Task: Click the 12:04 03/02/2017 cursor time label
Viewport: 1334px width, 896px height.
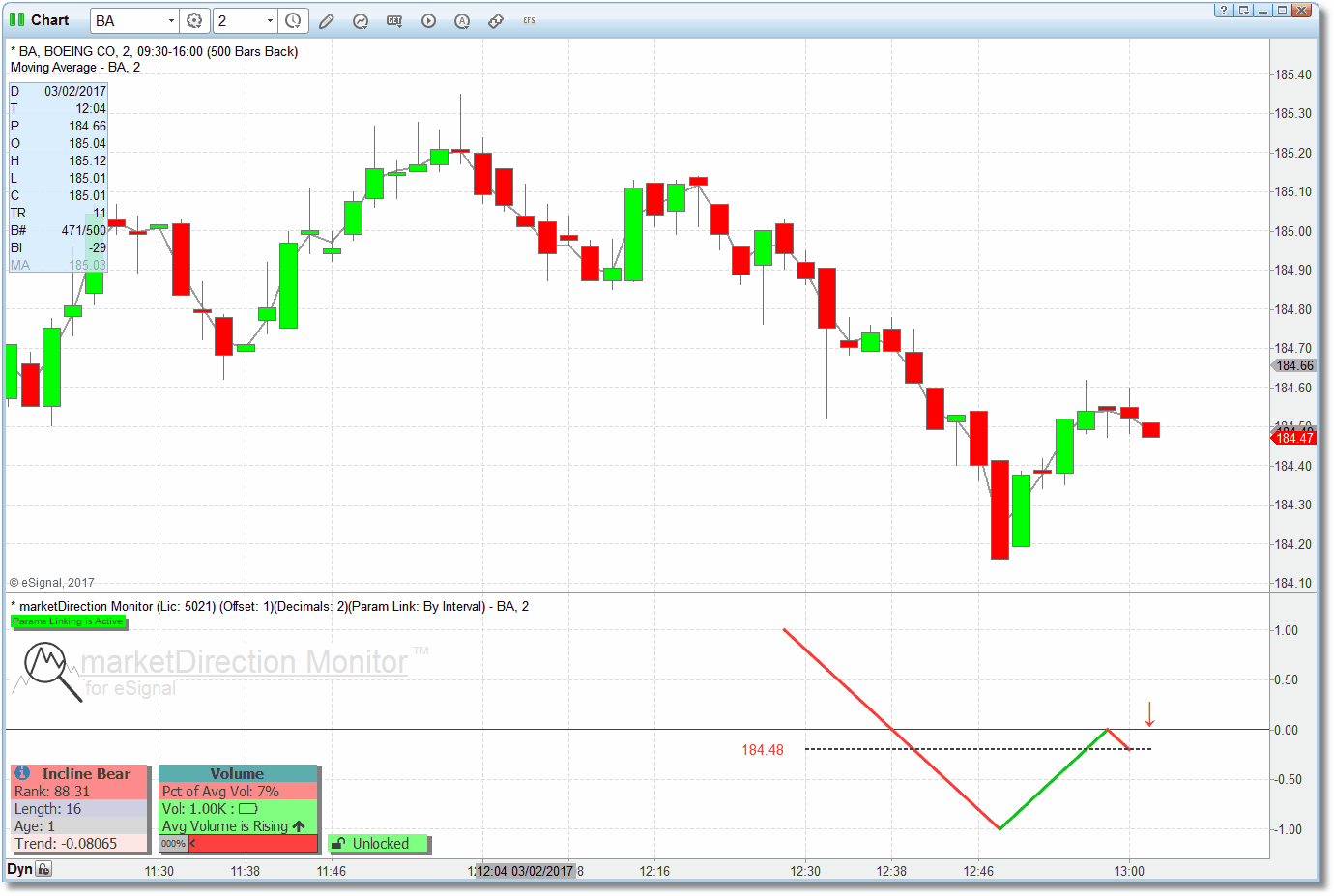Action: click(525, 871)
